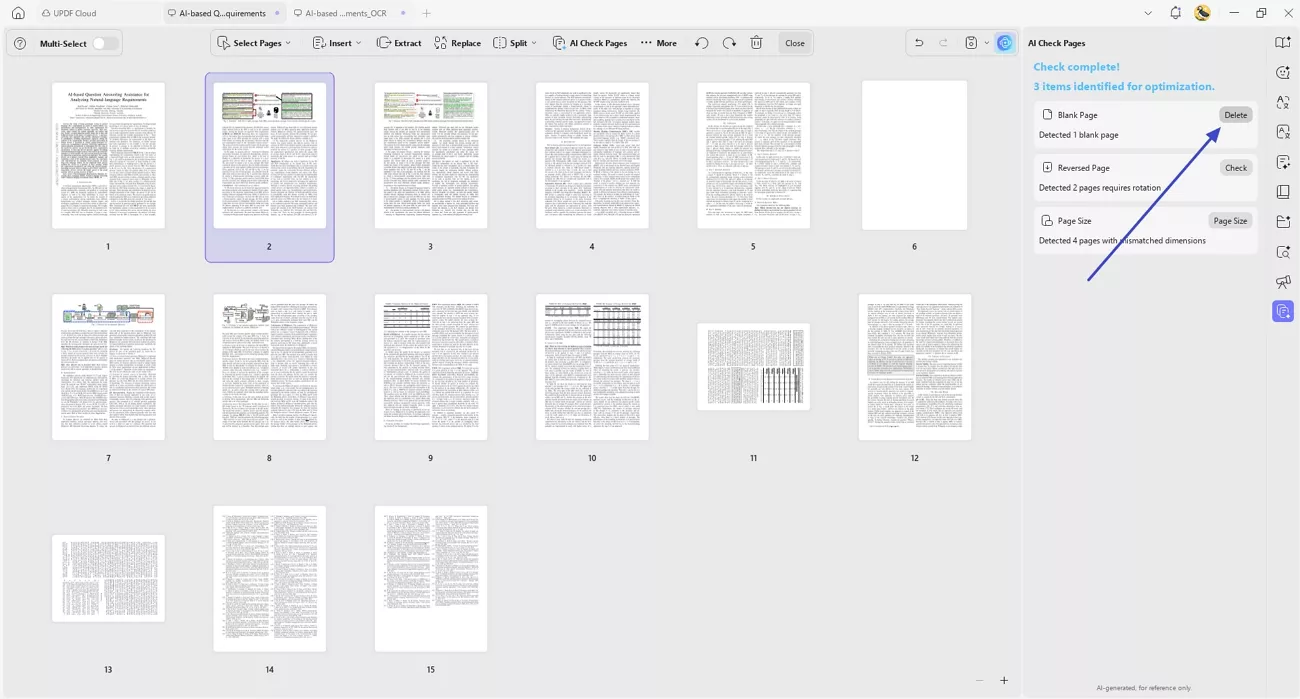The height and width of the screenshot is (699, 1300).
Task: Open the More menu in the toolbar
Action: (x=658, y=43)
